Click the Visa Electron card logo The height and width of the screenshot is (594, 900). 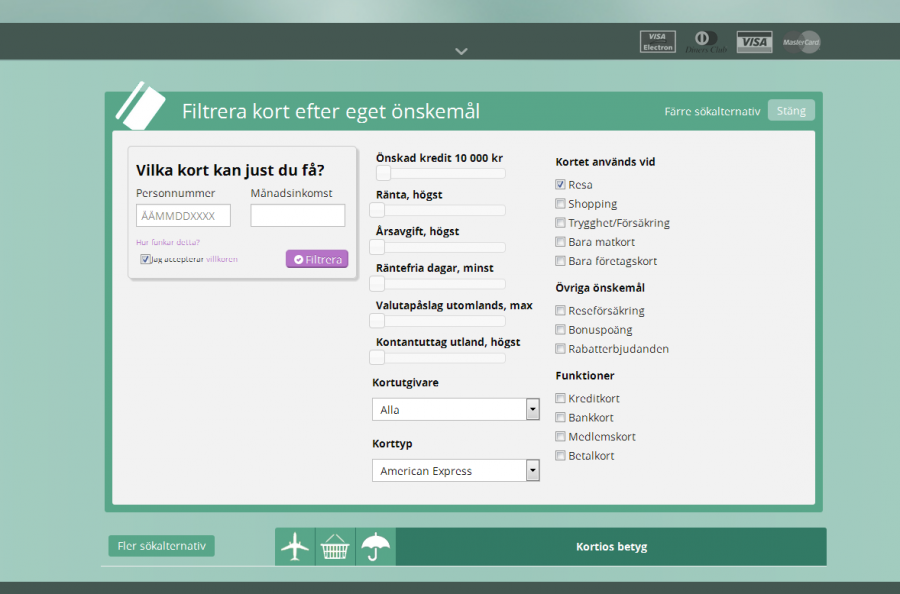tap(657, 41)
